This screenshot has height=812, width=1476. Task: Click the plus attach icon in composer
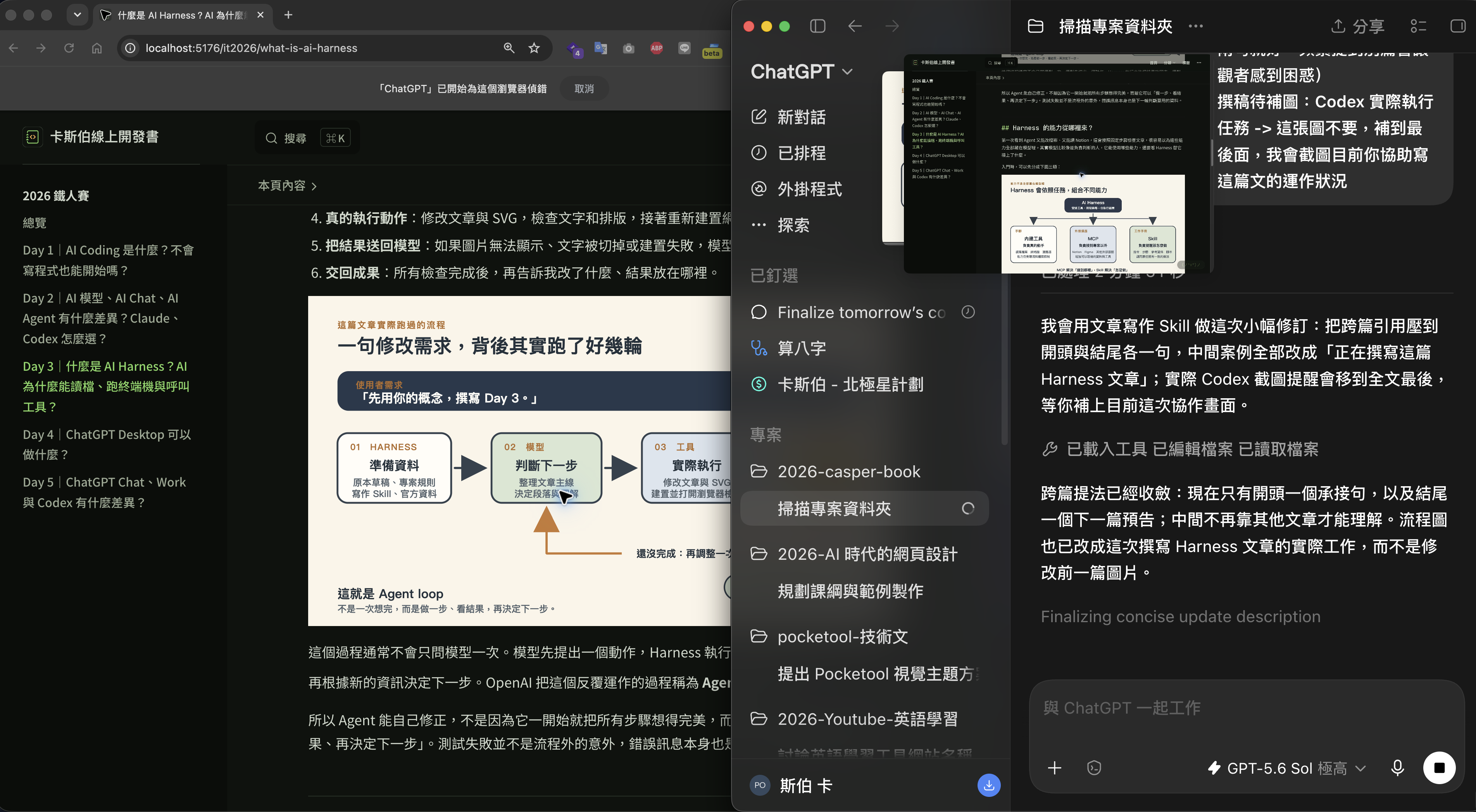(1054, 769)
